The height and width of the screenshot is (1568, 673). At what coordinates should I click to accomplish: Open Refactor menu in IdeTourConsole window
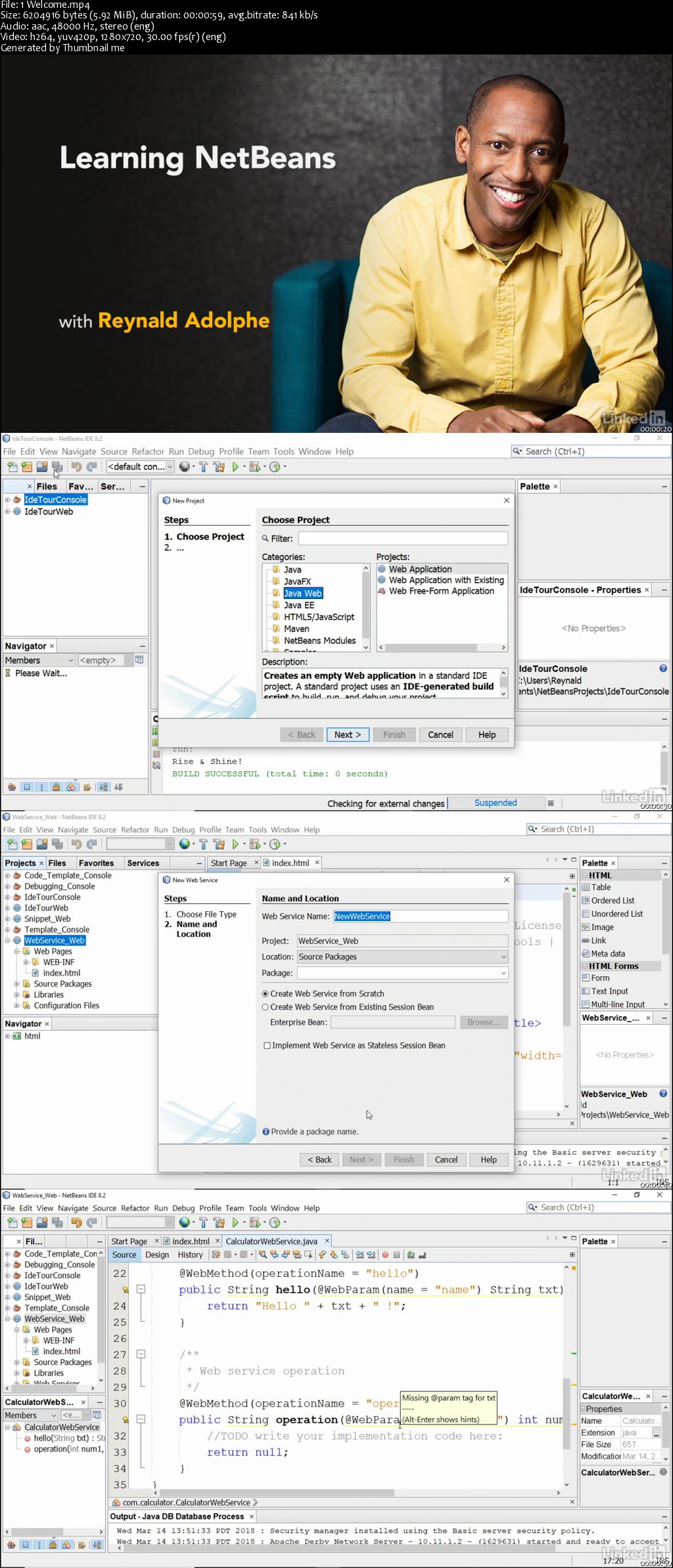click(148, 451)
